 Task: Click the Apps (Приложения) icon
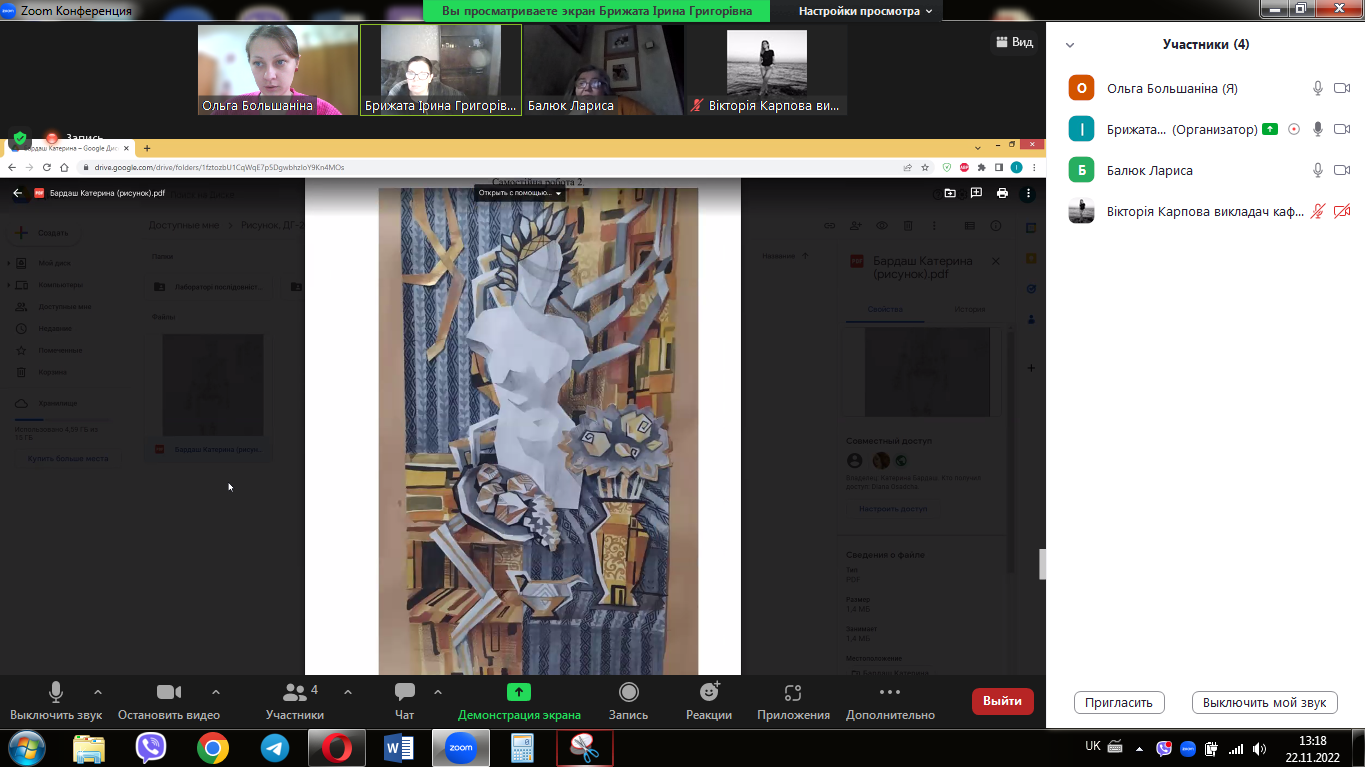tap(793, 693)
